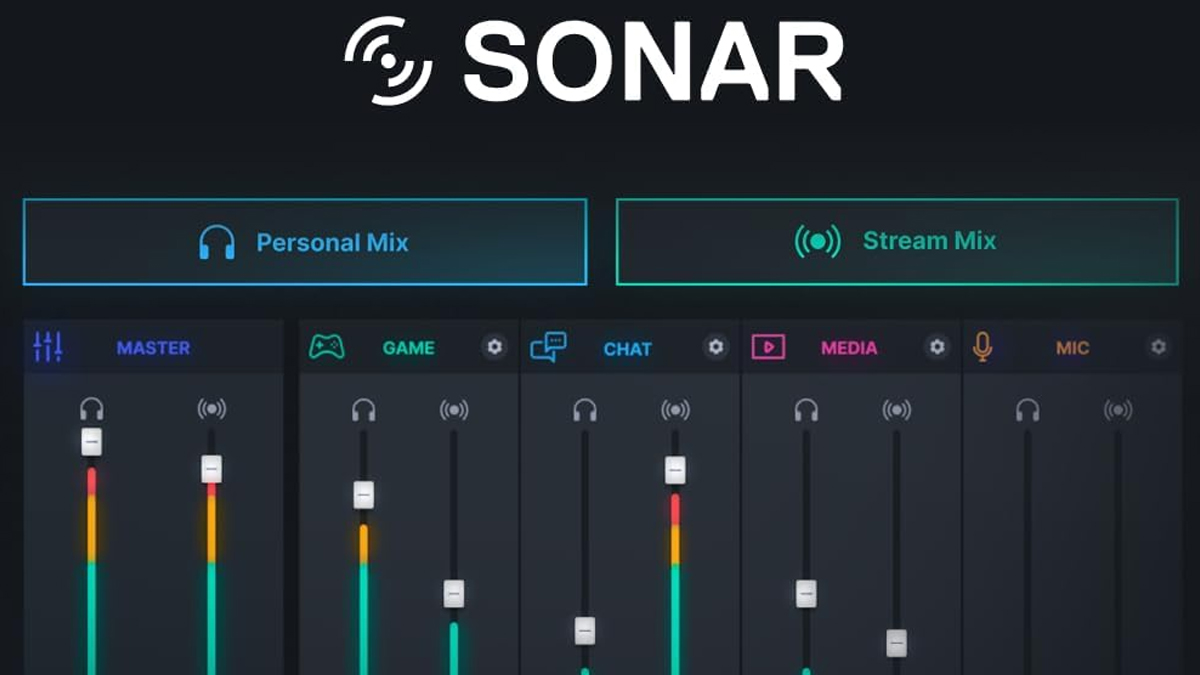Click Master channel stream broadcast icon

(x=211, y=409)
